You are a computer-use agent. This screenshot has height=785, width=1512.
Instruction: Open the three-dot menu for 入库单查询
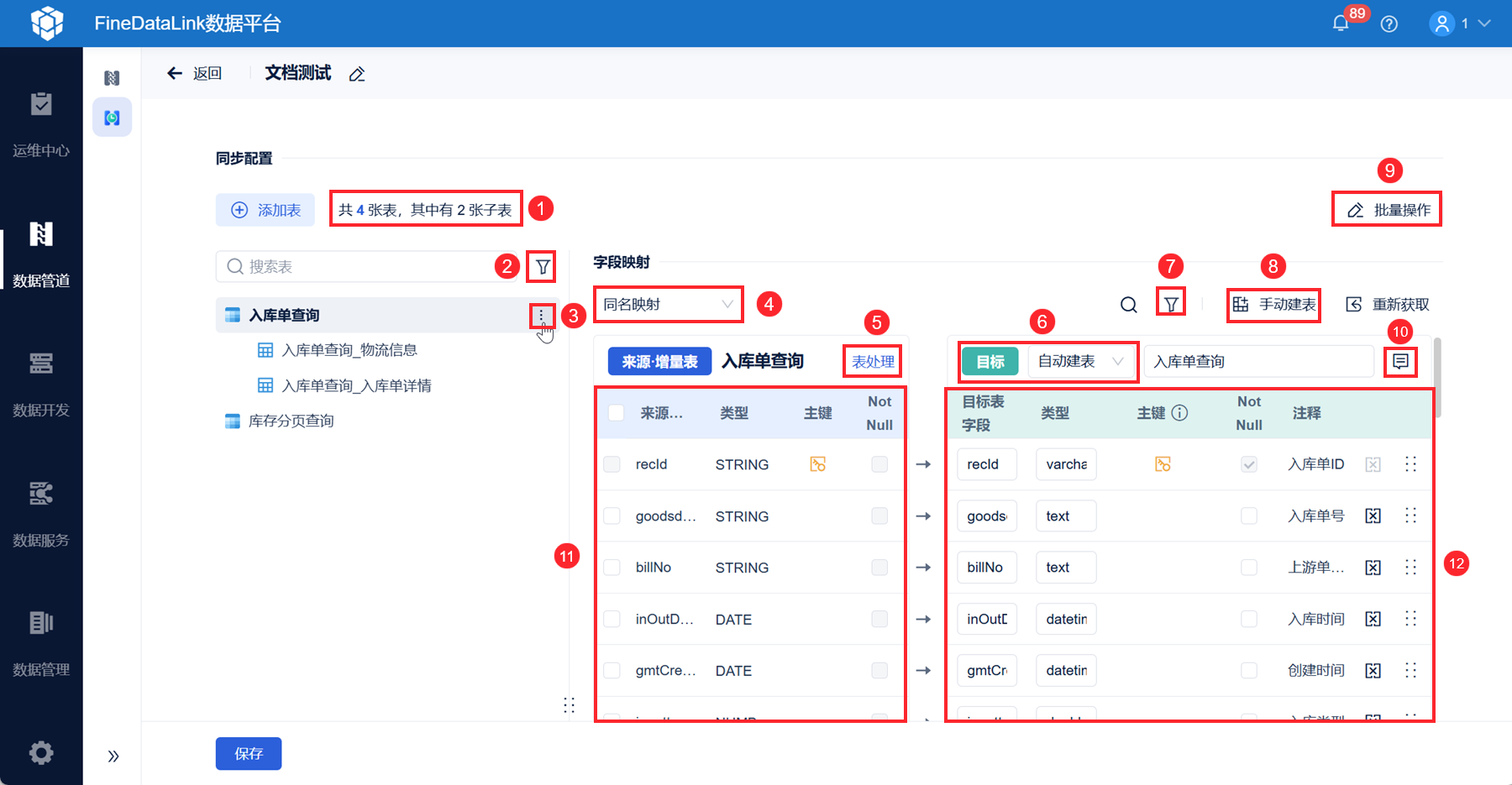542,316
